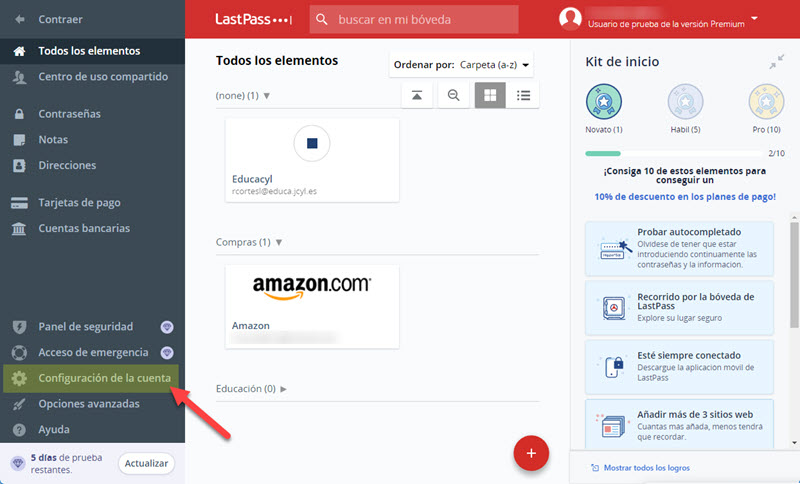Select the Notas note icon
Screen dimensions: 800x484
[x=19, y=140]
